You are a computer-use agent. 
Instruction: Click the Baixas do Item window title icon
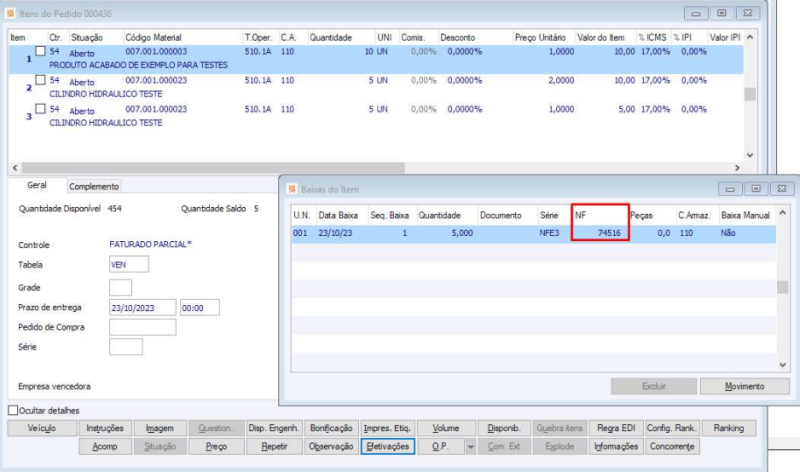click(292, 189)
